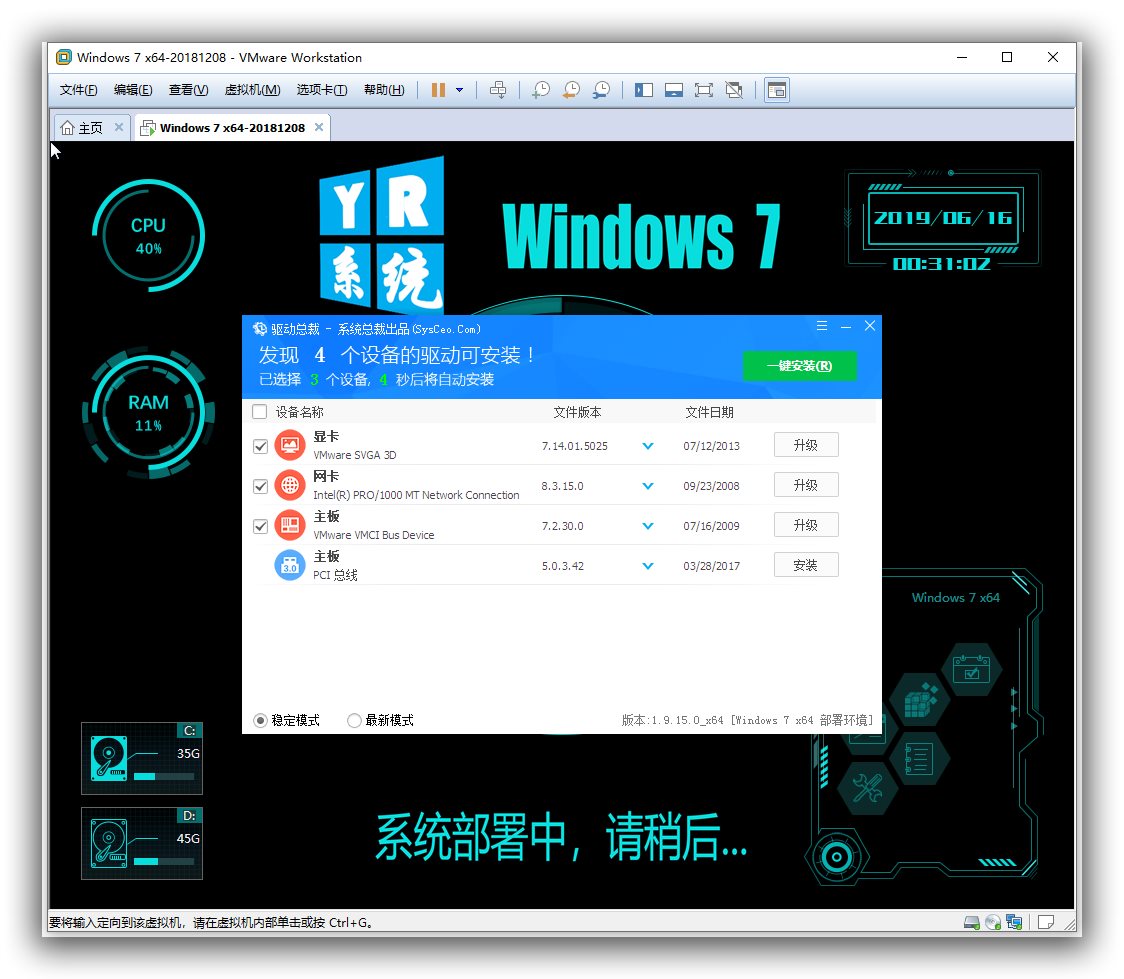Click the PCI 总线 3.0 icon
1124x979 pixels.
[290, 565]
